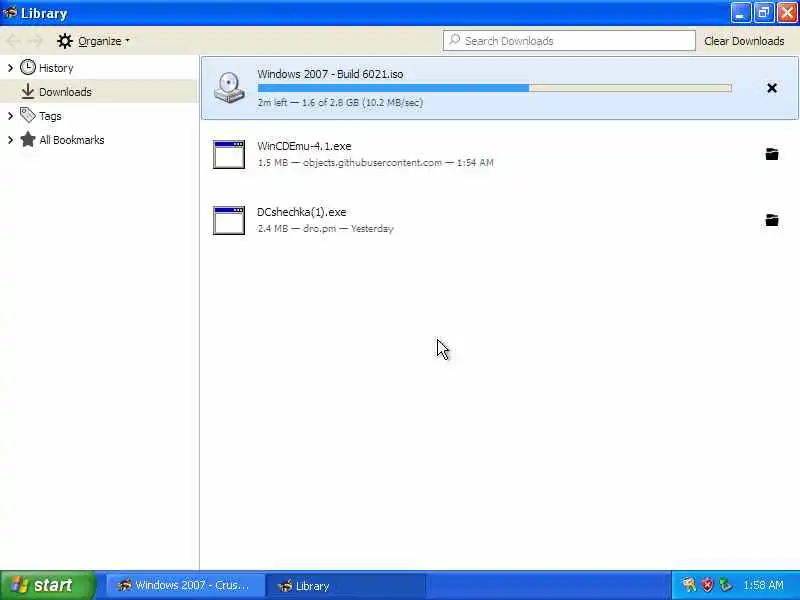Go forward with the forward arrow
This screenshot has width=800, height=600.
pos(36,41)
